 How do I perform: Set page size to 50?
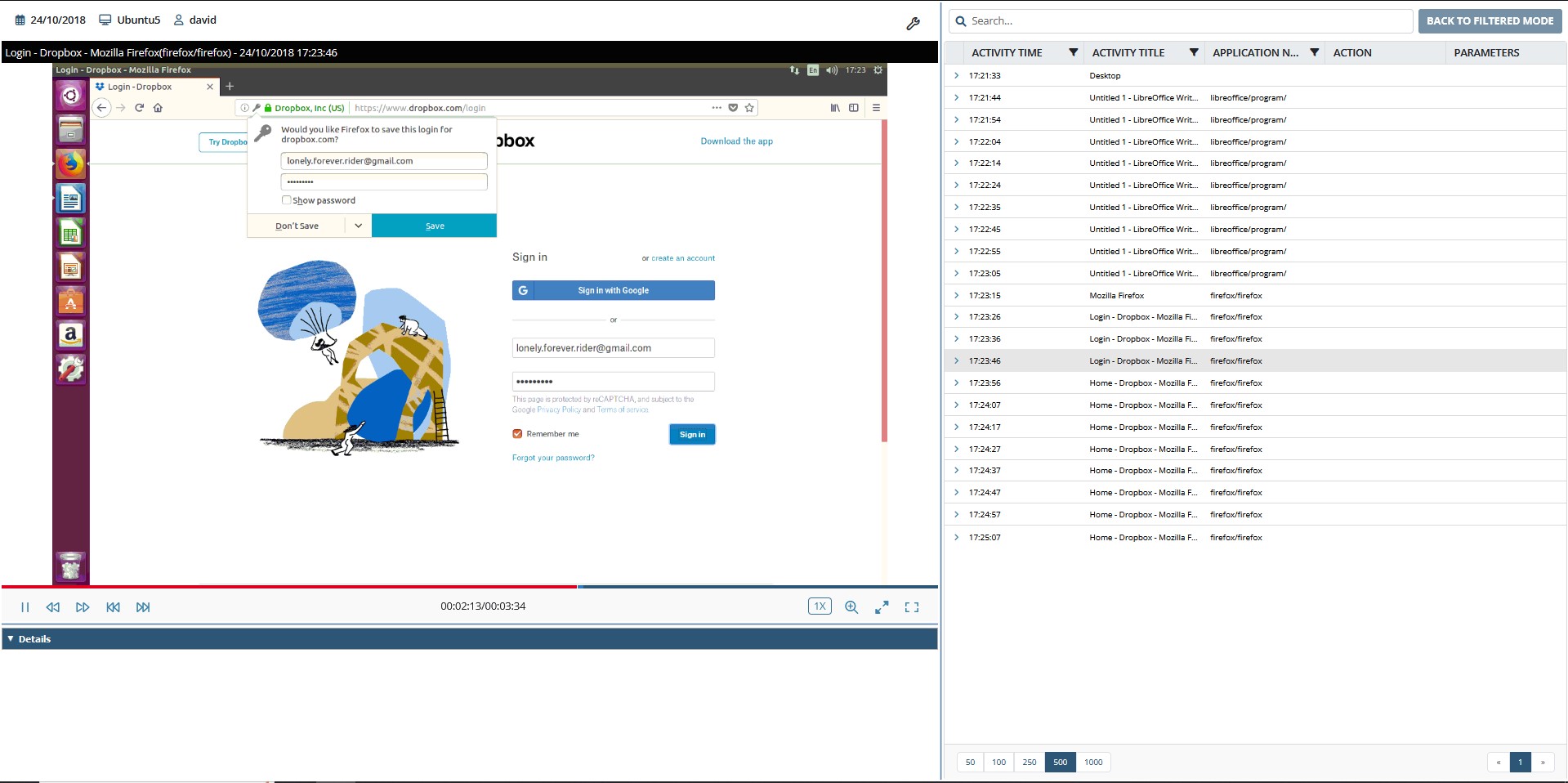(x=970, y=762)
